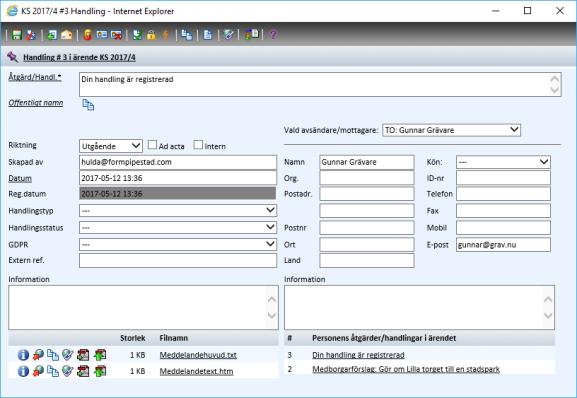Click the two-documents copy icon in toolbar
The height and width of the screenshot is (398, 577).
point(187,35)
